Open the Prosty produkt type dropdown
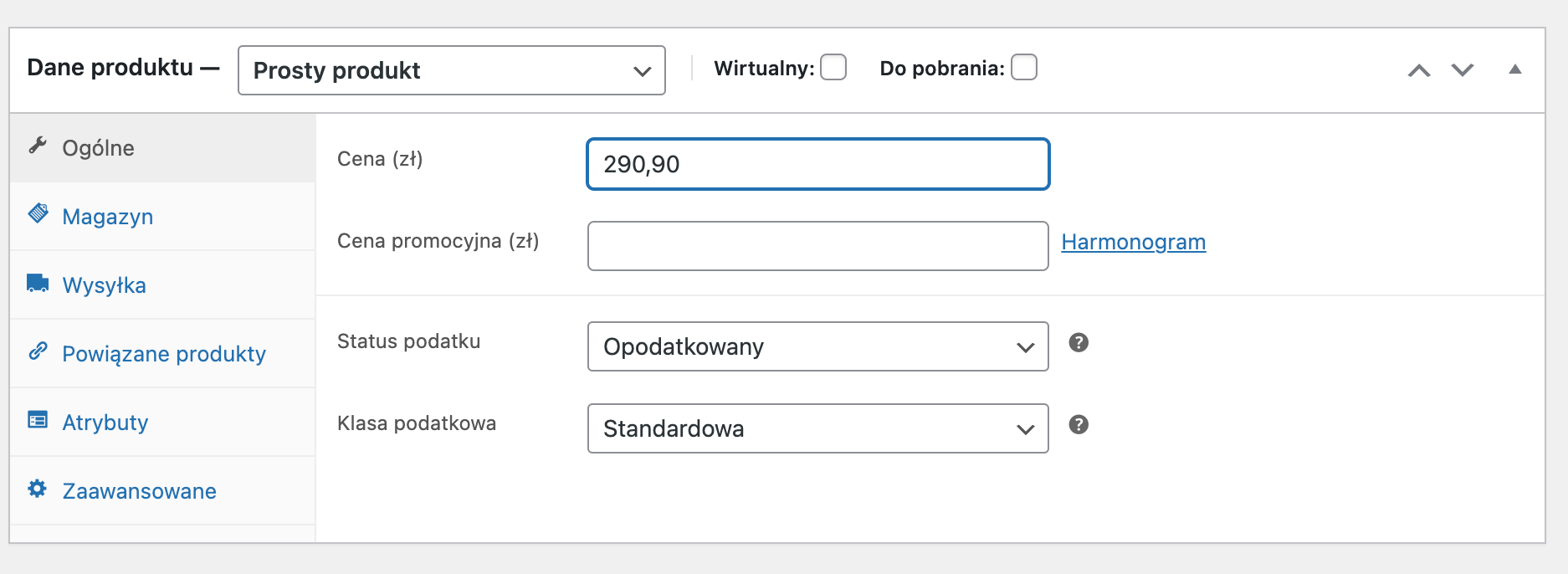The width and height of the screenshot is (1568, 574). [452, 70]
